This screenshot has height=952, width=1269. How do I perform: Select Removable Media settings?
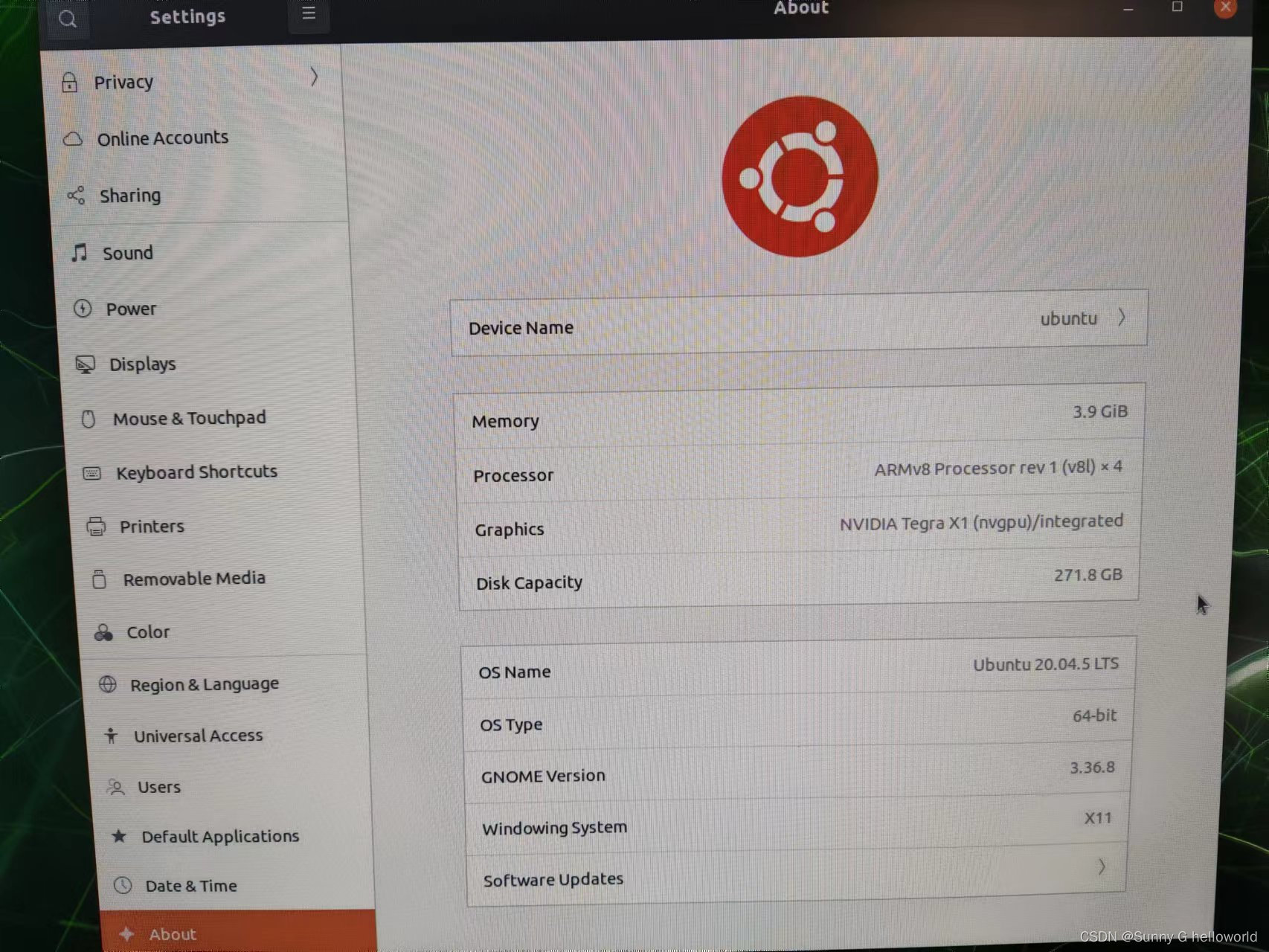[x=220, y=579]
